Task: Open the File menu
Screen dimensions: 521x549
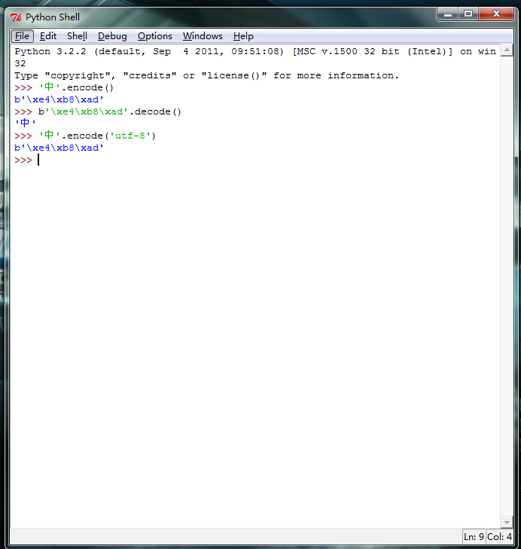Action: (x=22, y=36)
